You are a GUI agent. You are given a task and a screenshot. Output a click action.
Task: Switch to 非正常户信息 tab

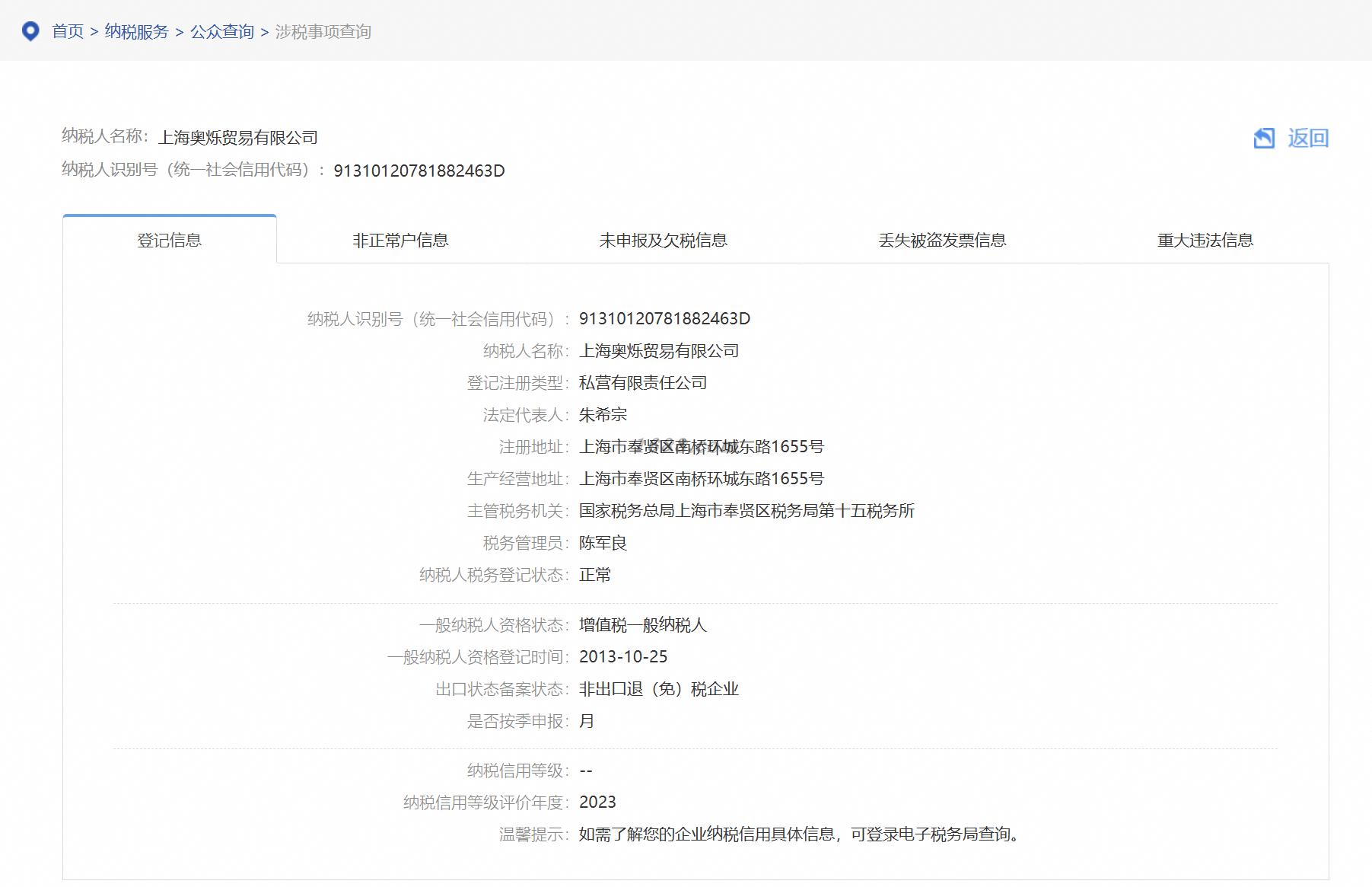click(400, 240)
